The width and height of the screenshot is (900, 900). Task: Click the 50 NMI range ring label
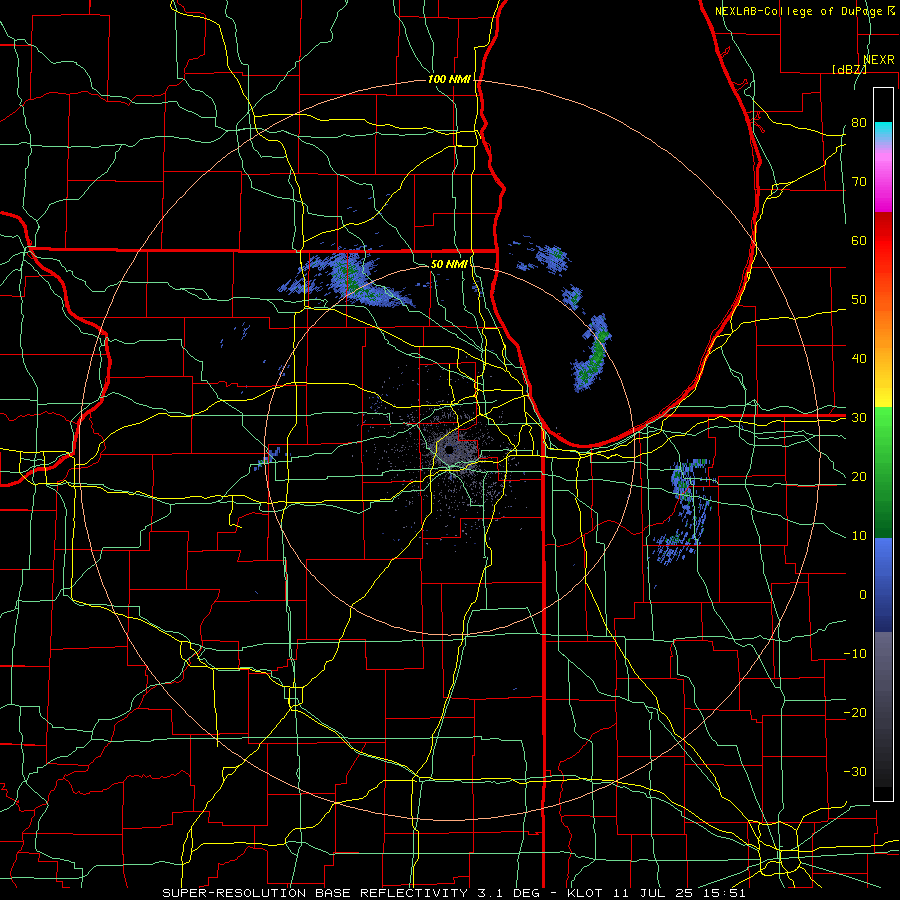[449, 264]
